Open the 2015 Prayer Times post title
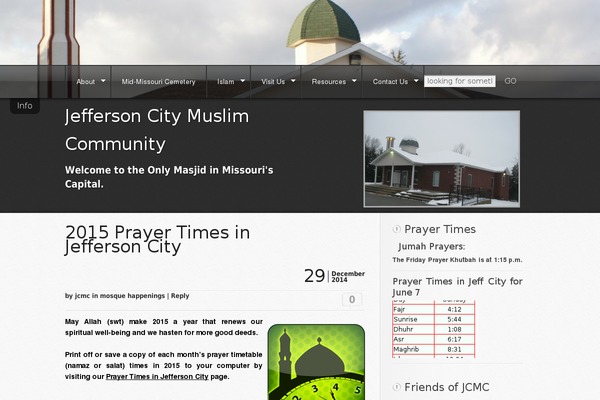 tap(157, 239)
